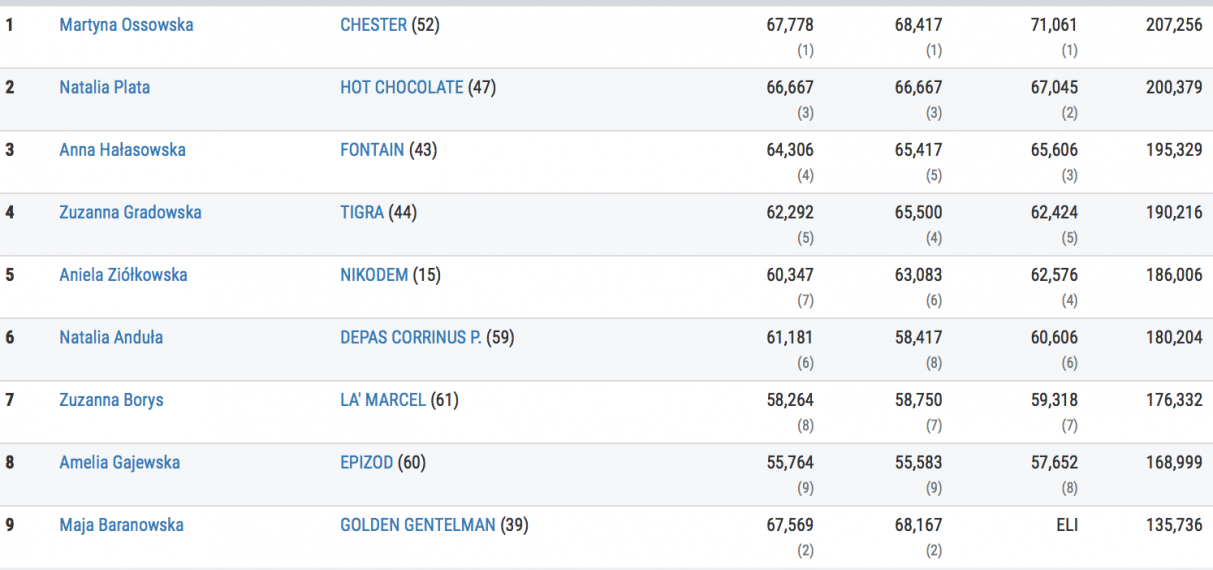Select Amelia Gajewska rider link
The width and height of the screenshot is (1213, 570).
pyautogui.click(x=119, y=462)
